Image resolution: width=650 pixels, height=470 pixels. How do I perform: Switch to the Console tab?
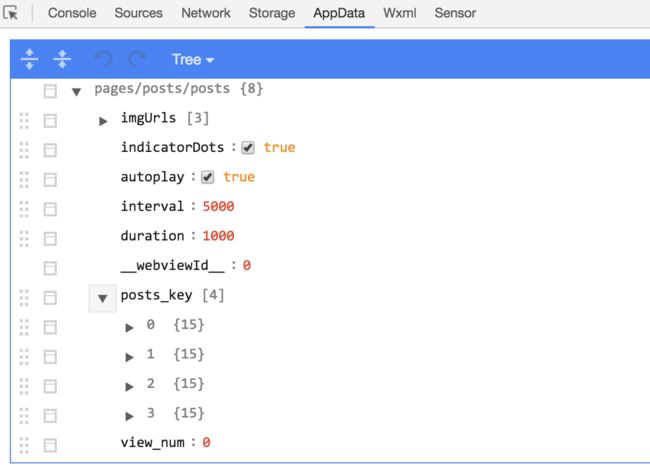[x=72, y=13]
